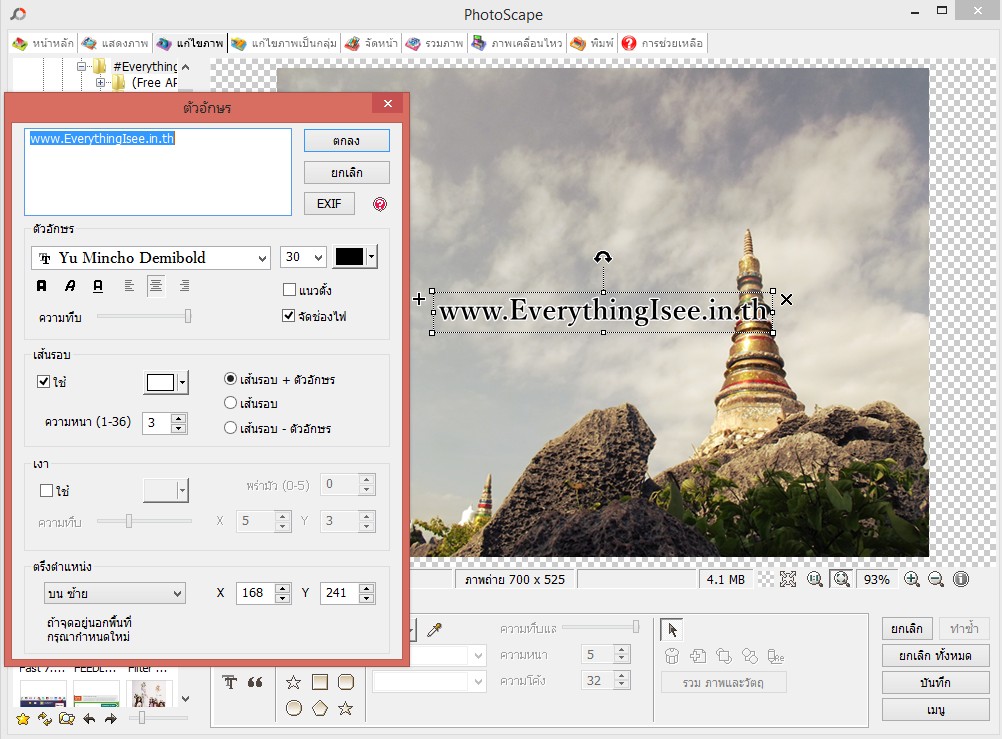Open the รวมภาพ combine tab
Viewport: 1002px width, 739px height.
435,43
